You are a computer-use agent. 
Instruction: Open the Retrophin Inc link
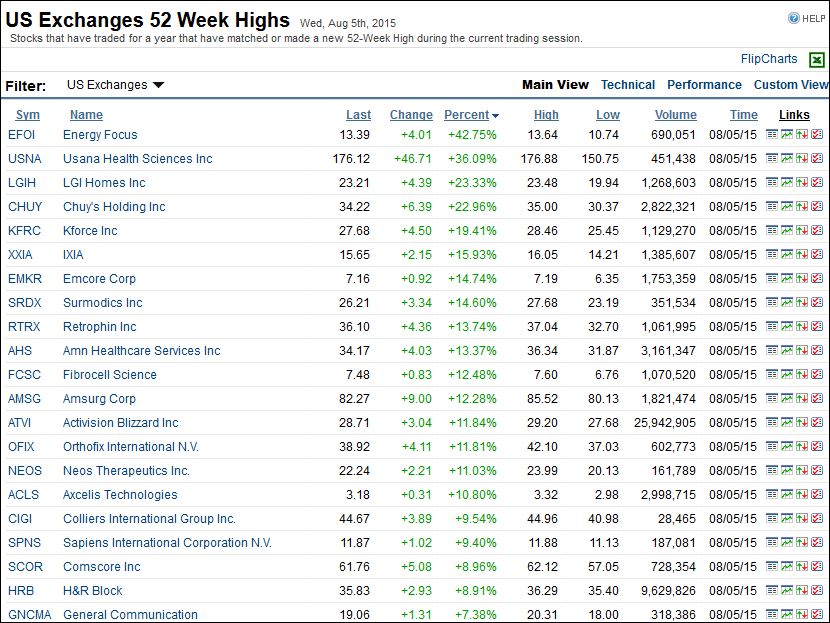(x=100, y=327)
